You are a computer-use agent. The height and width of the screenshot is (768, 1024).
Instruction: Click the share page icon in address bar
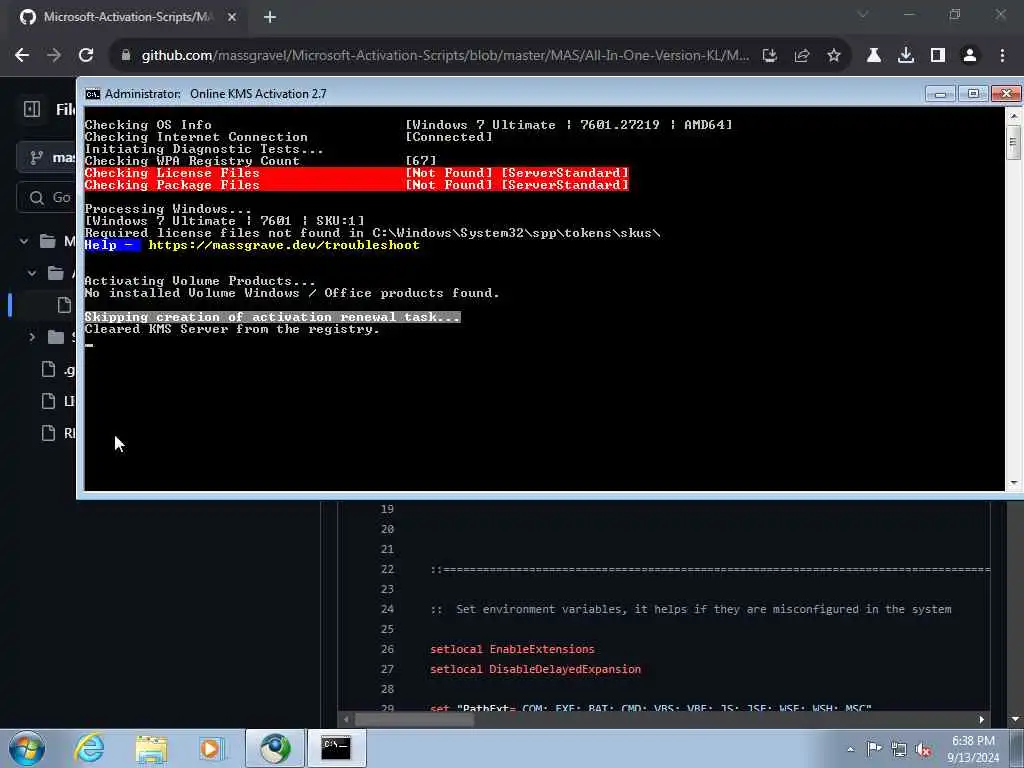pyautogui.click(x=802, y=56)
